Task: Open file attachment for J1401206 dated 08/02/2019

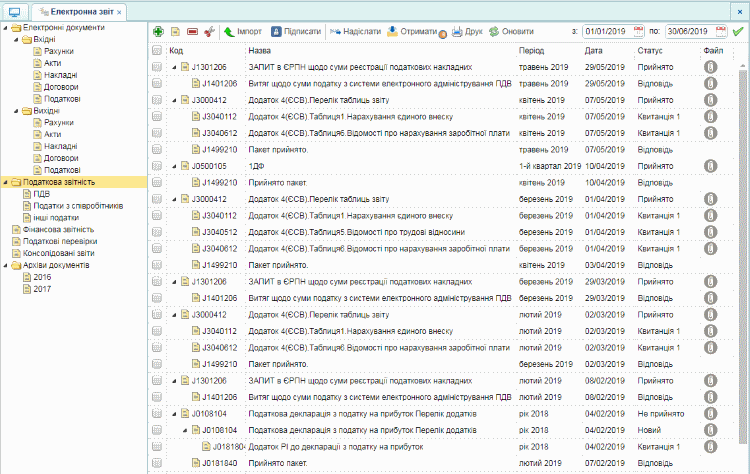Action: tap(711, 397)
